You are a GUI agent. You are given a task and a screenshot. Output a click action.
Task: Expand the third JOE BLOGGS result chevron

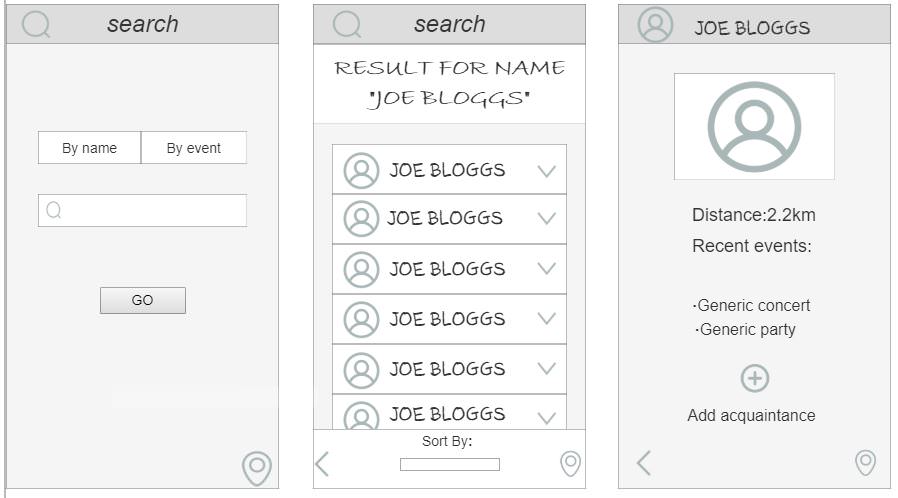point(547,268)
